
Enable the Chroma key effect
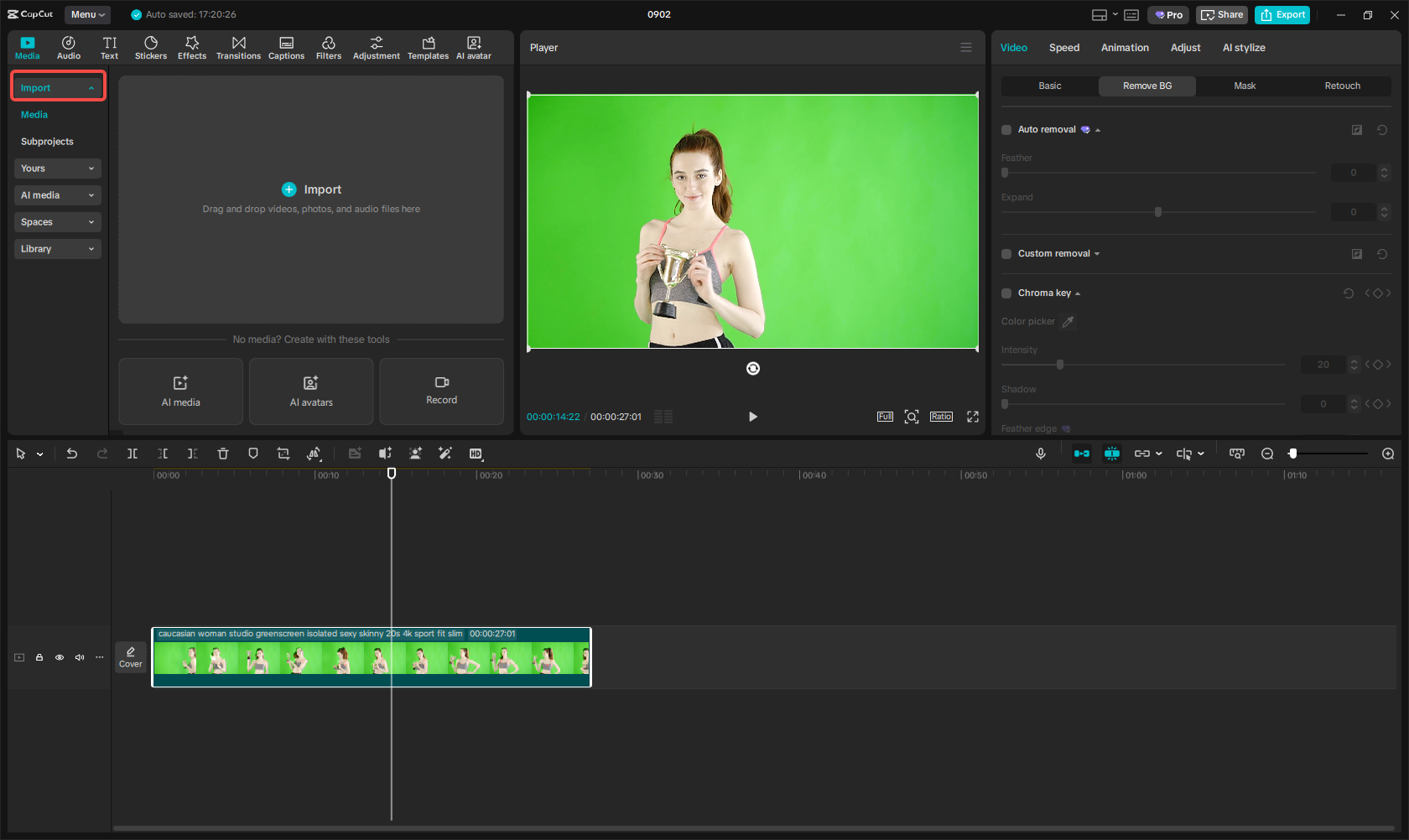coord(1006,293)
